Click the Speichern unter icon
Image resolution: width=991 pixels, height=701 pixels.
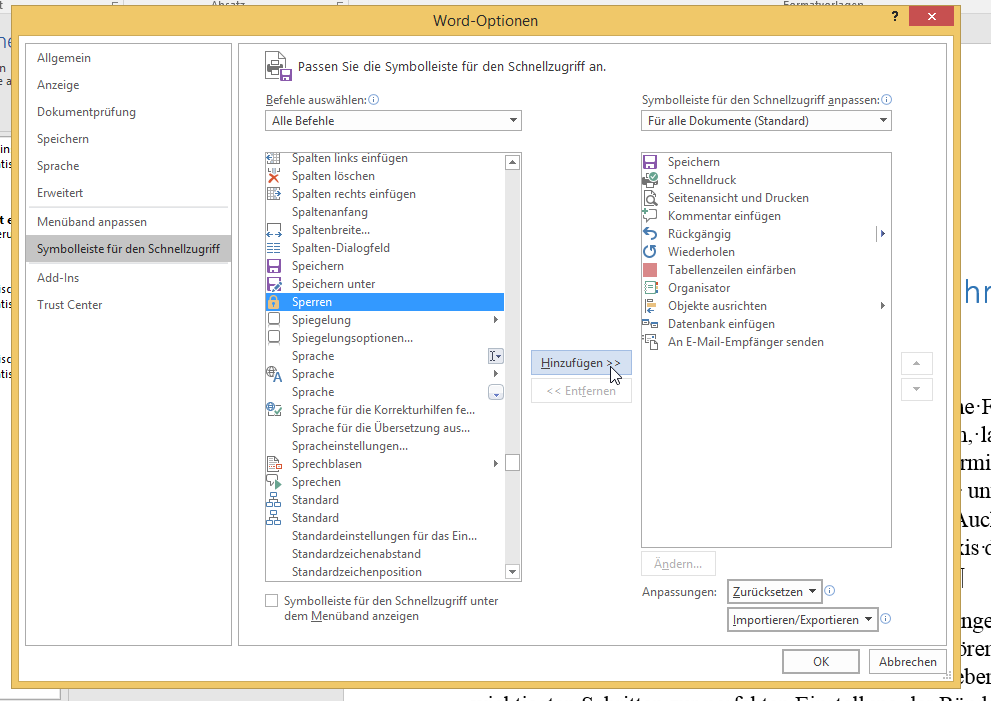click(274, 284)
